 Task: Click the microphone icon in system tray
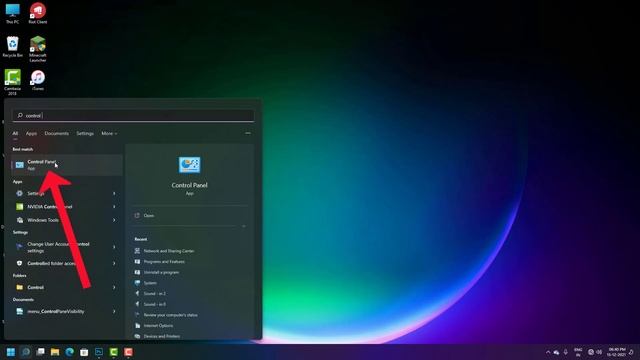(x=566, y=352)
